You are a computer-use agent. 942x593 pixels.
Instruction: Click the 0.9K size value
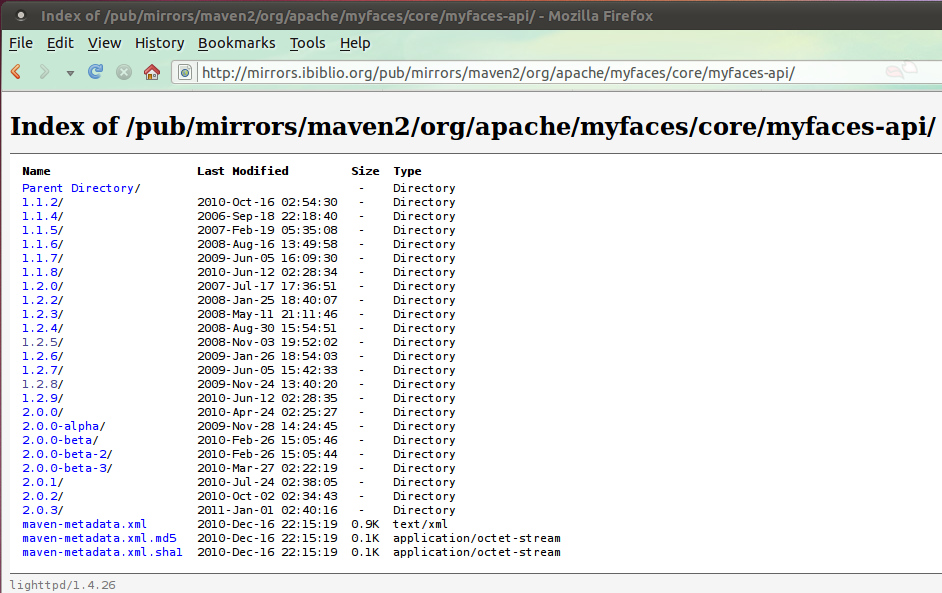365,524
